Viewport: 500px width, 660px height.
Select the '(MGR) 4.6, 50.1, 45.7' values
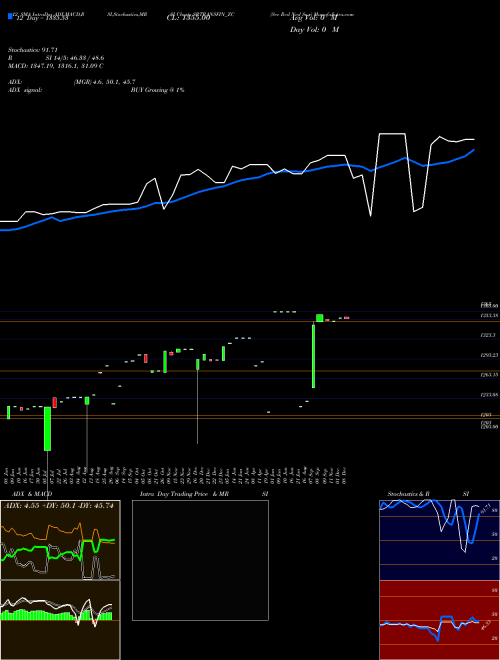point(104,82)
